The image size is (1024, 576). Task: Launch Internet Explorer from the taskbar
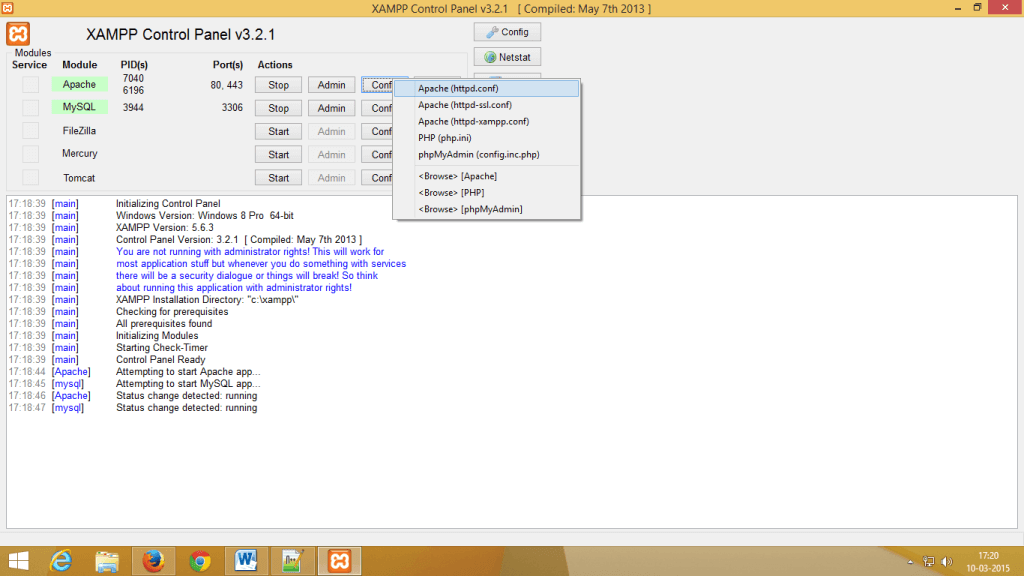point(61,561)
